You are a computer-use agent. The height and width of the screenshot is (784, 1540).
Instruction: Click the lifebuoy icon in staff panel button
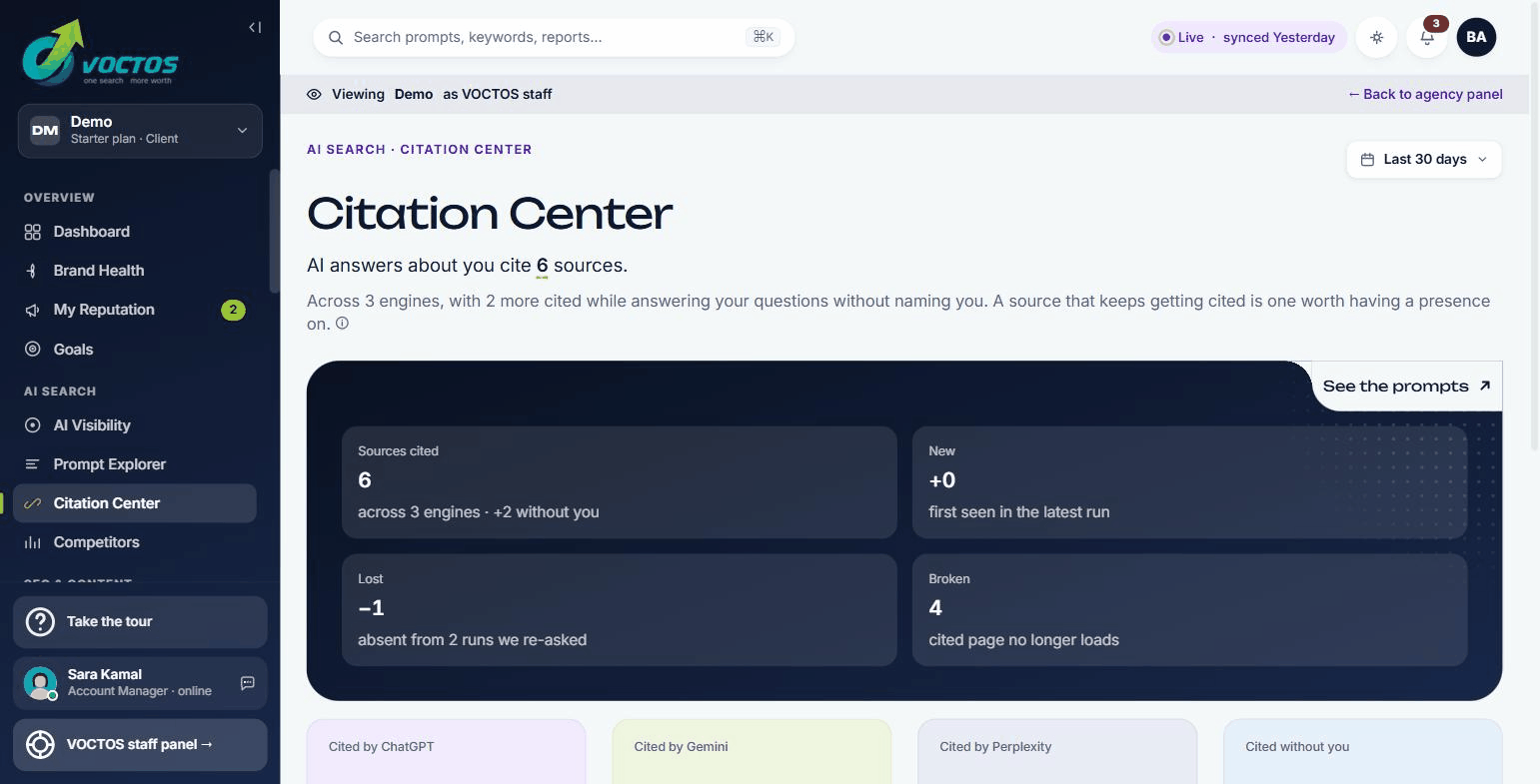pos(40,745)
